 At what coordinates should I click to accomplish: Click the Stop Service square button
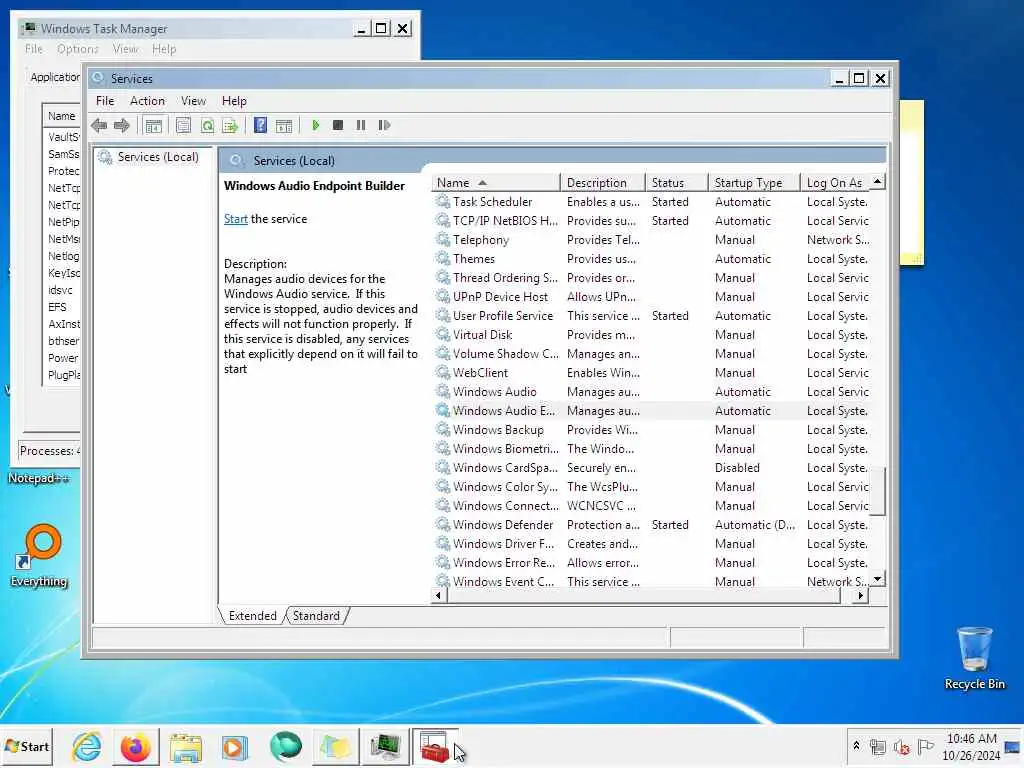338,125
